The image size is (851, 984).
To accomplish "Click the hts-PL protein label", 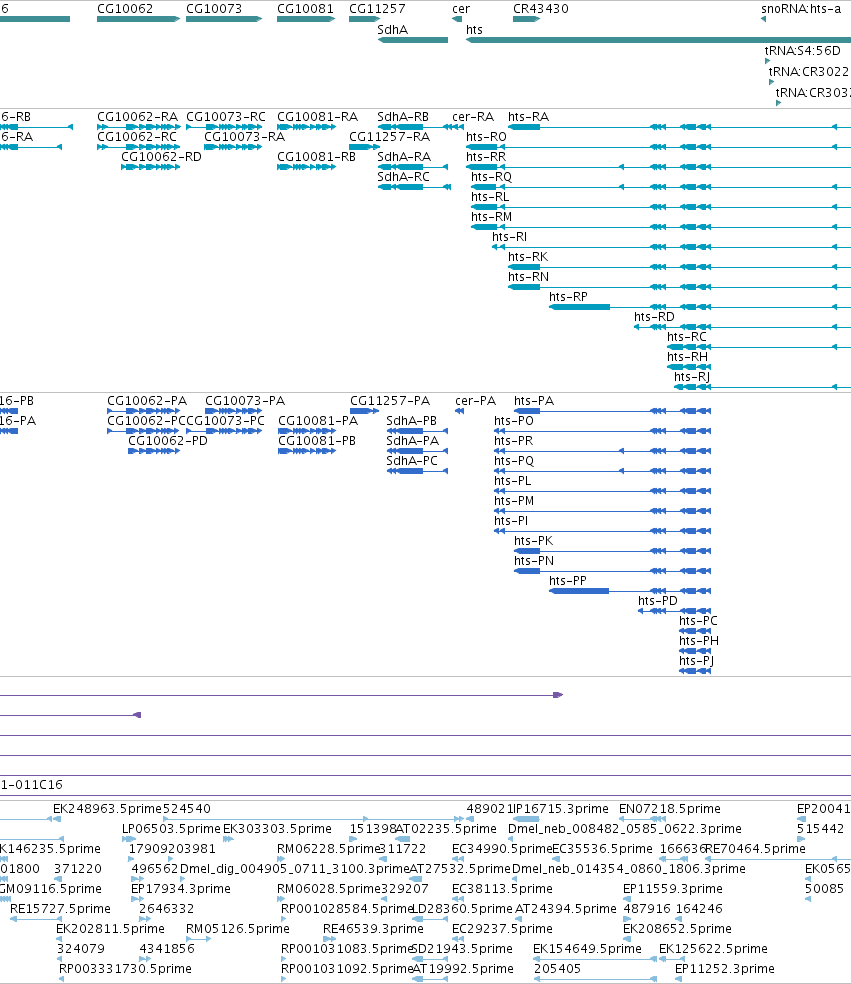I will point(513,481).
